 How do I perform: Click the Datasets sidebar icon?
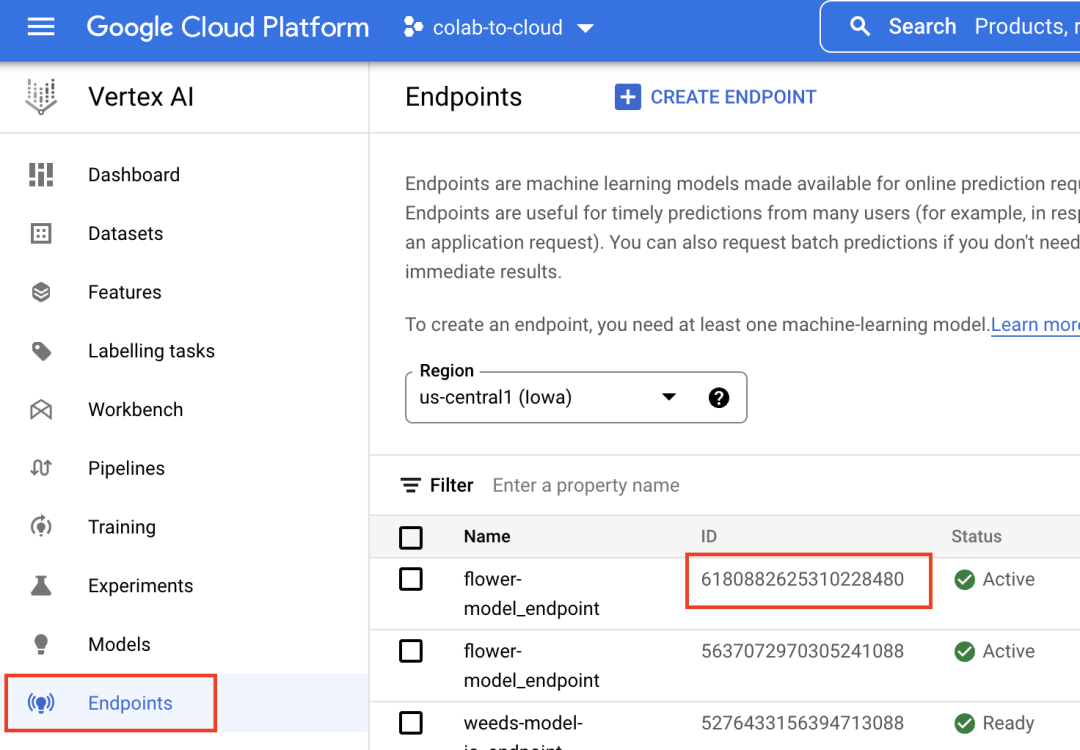[x=41, y=234]
